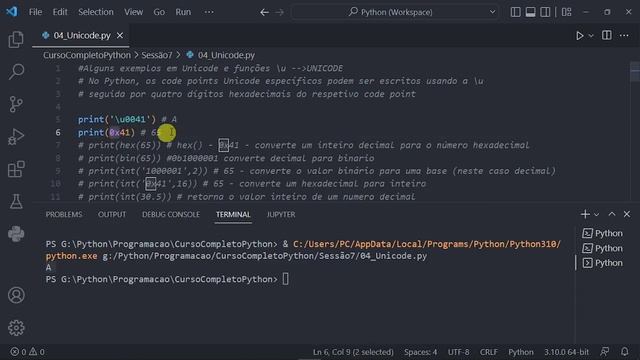Screen dimensions: 640x360
Task: Change file encoding via UTF-8
Action: tap(458, 352)
